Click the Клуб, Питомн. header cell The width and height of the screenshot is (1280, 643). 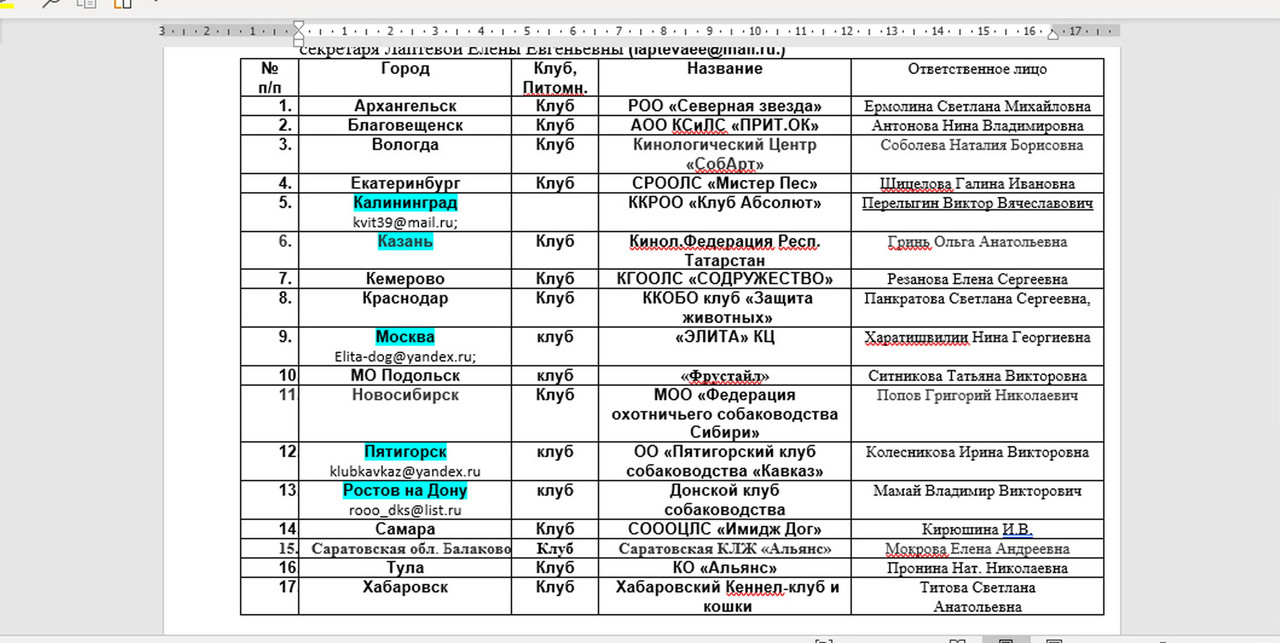pyautogui.click(x=555, y=78)
